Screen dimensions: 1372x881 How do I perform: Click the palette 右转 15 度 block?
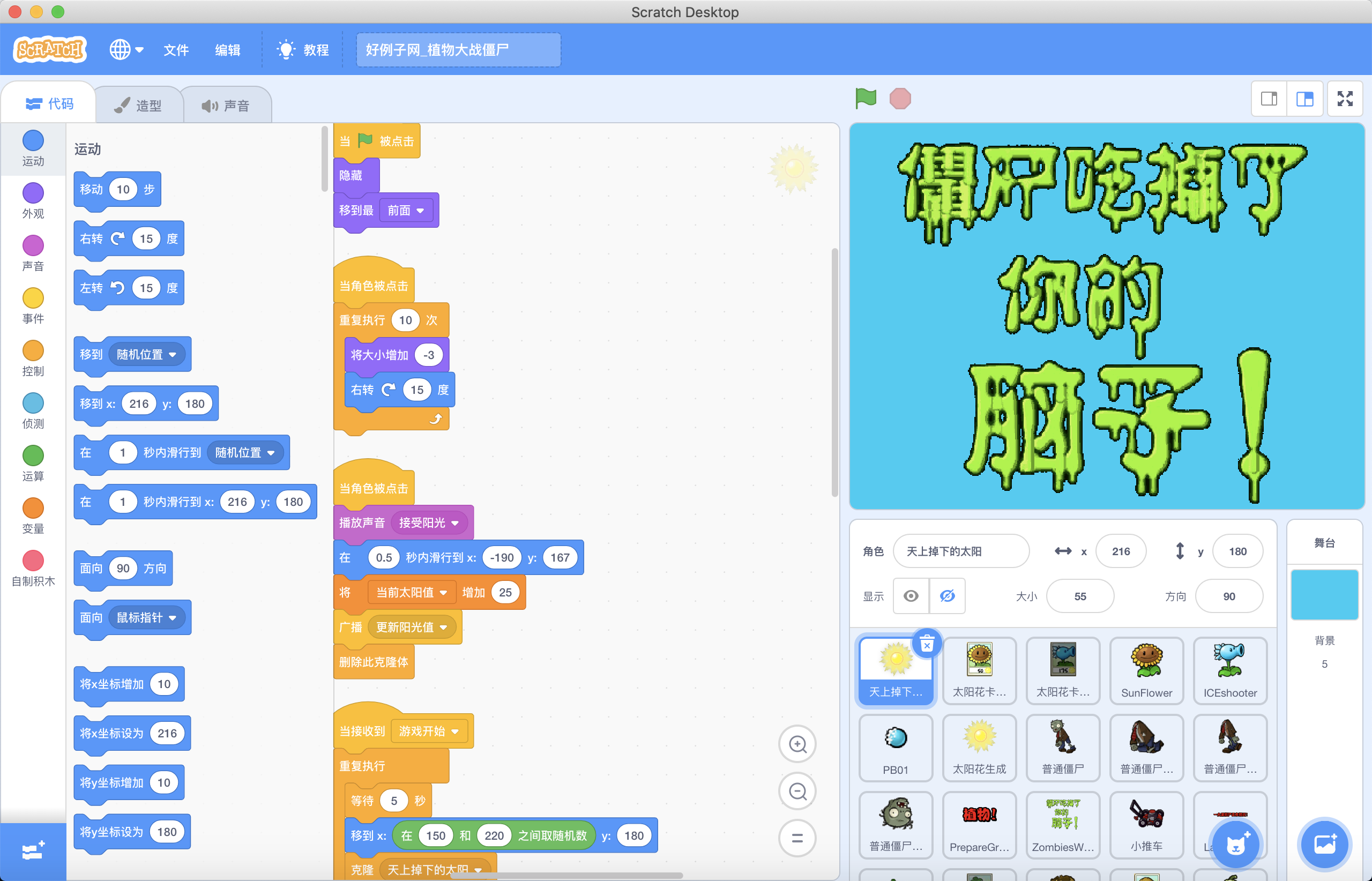[x=129, y=239]
